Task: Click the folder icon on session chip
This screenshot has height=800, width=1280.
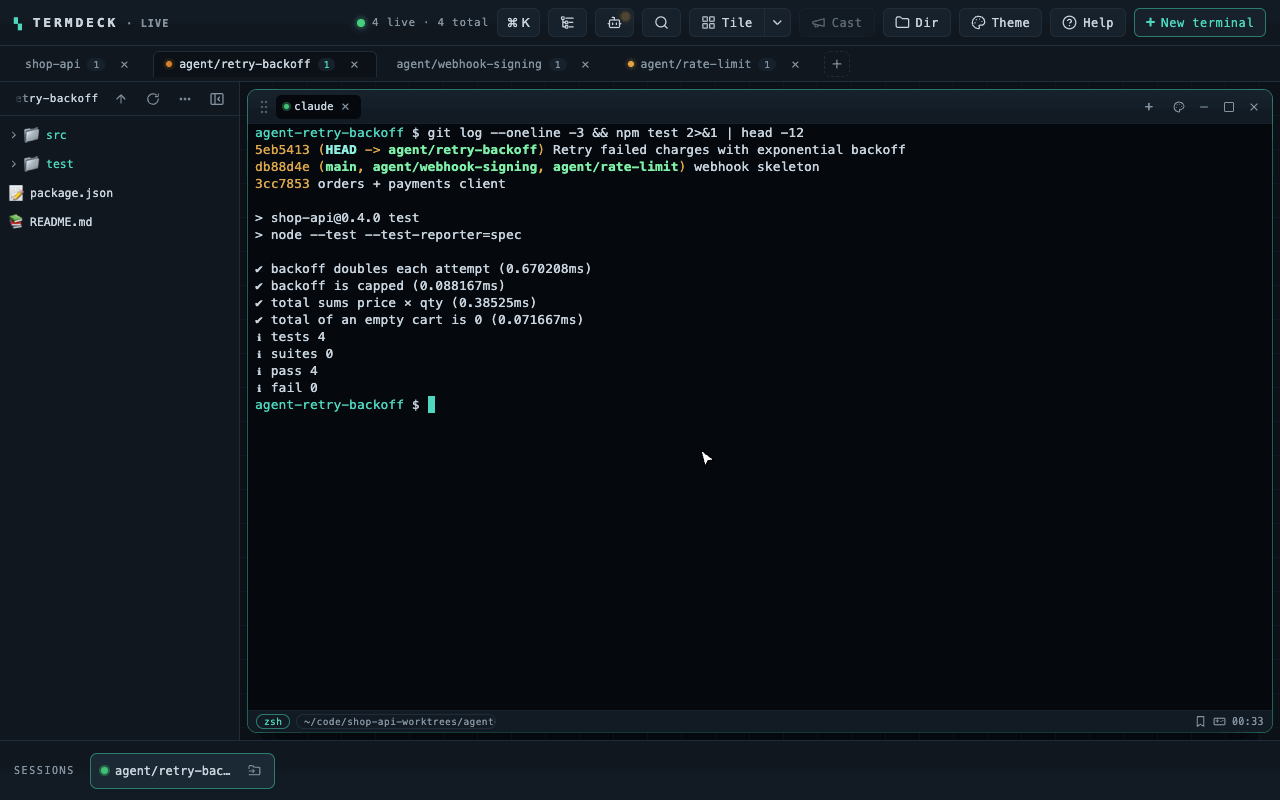Action: point(255,770)
